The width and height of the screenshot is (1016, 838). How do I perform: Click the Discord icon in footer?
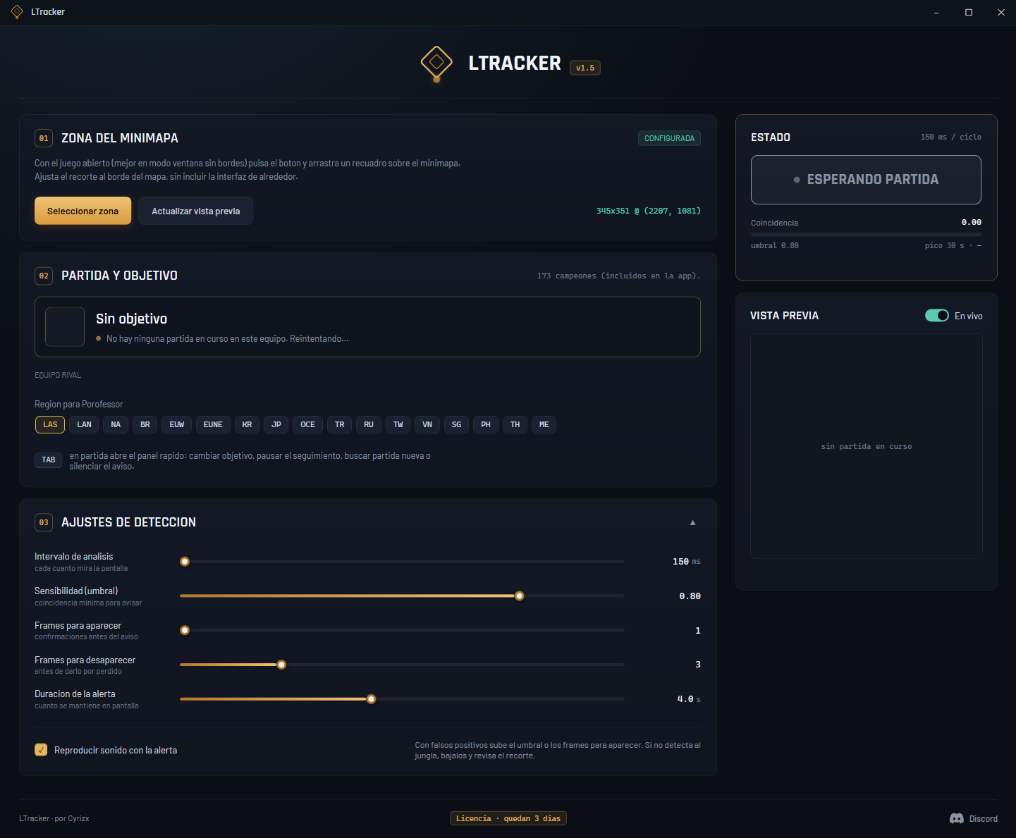pos(956,819)
